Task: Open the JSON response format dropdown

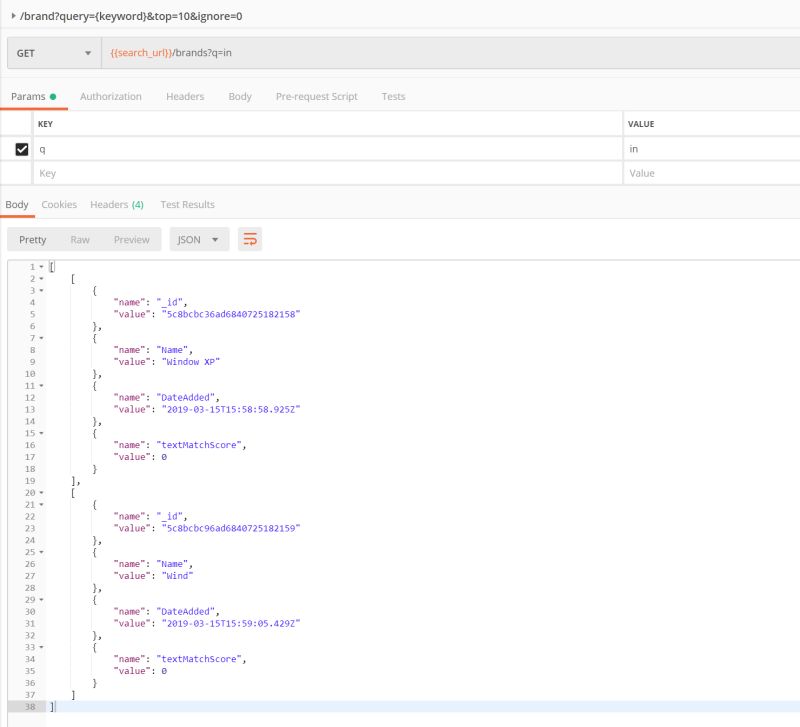Action: pyautogui.click(x=196, y=239)
